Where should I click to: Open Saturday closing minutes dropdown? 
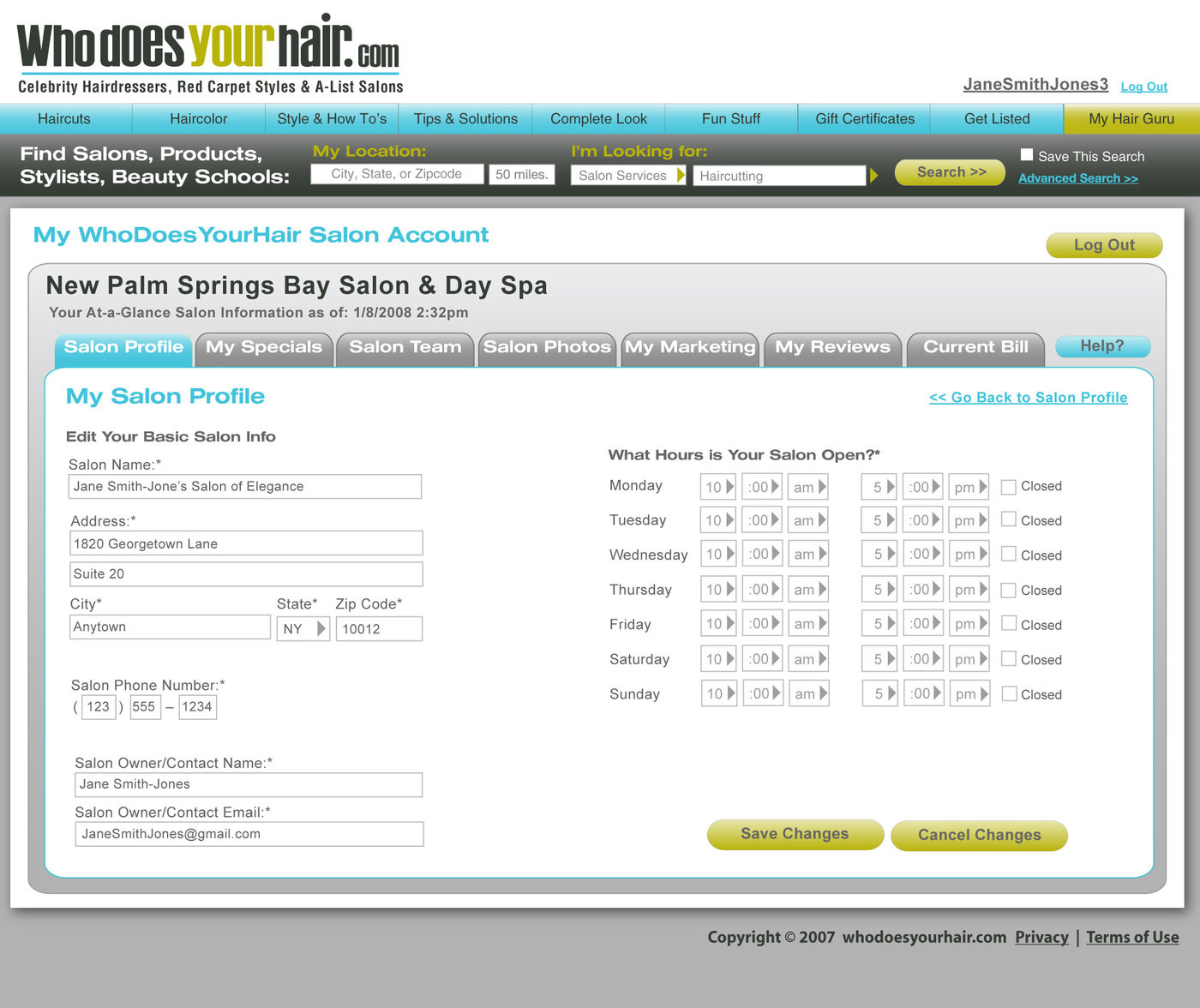tap(923, 658)
